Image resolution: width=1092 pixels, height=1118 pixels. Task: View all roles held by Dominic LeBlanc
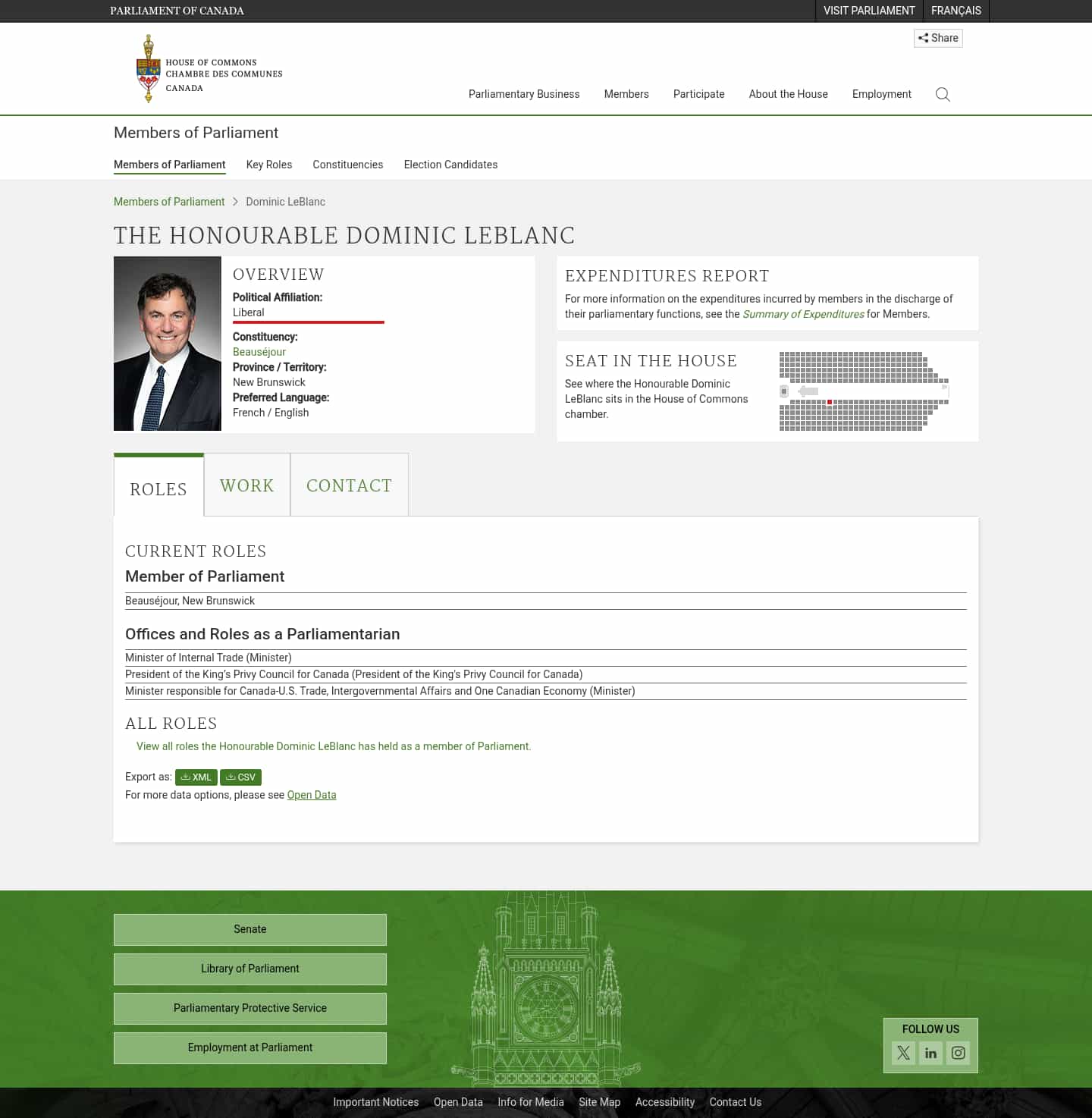pyautogui.click(x=334, y=746)
